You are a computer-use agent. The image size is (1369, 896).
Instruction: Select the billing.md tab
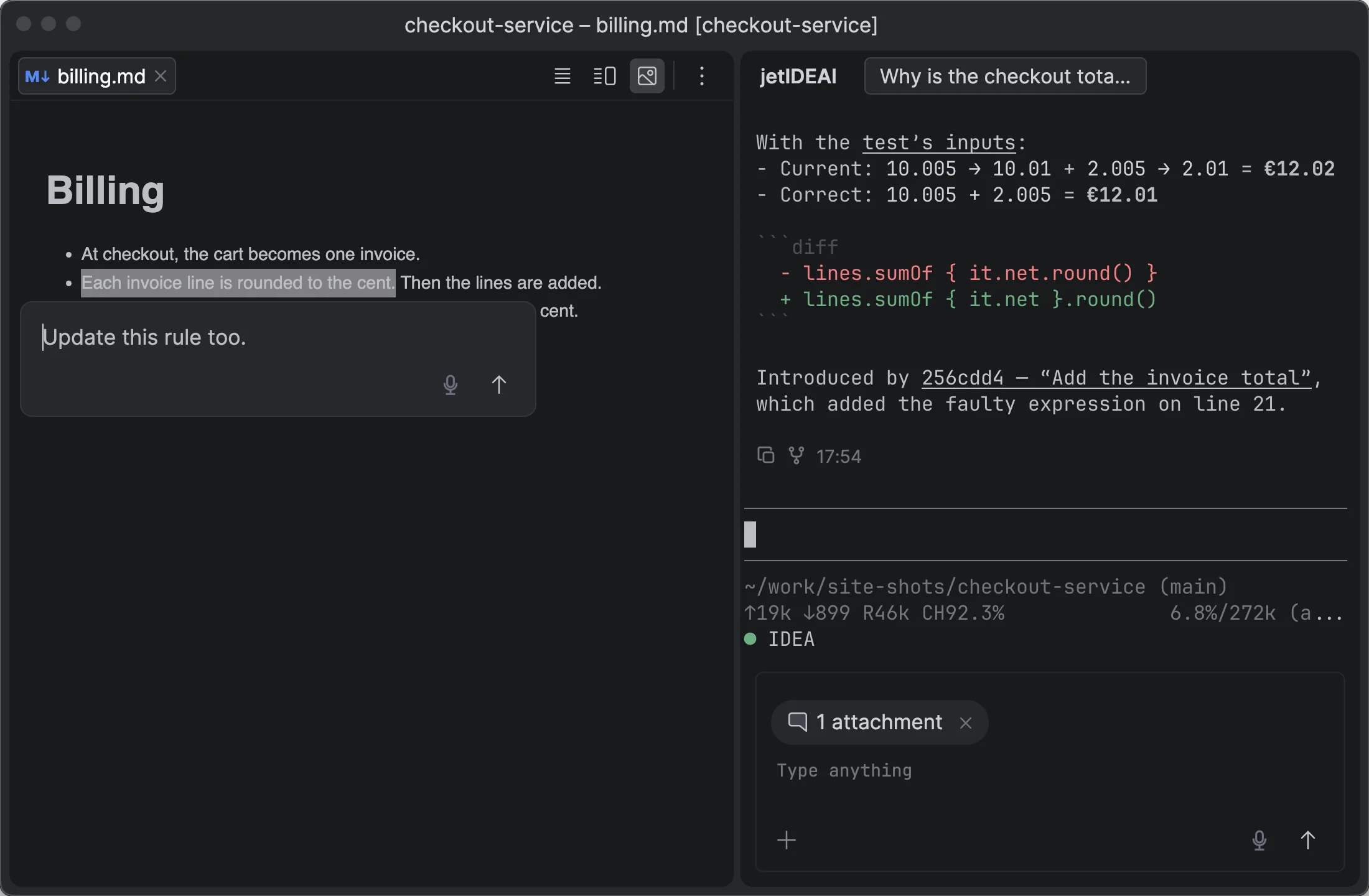[97, 76]
